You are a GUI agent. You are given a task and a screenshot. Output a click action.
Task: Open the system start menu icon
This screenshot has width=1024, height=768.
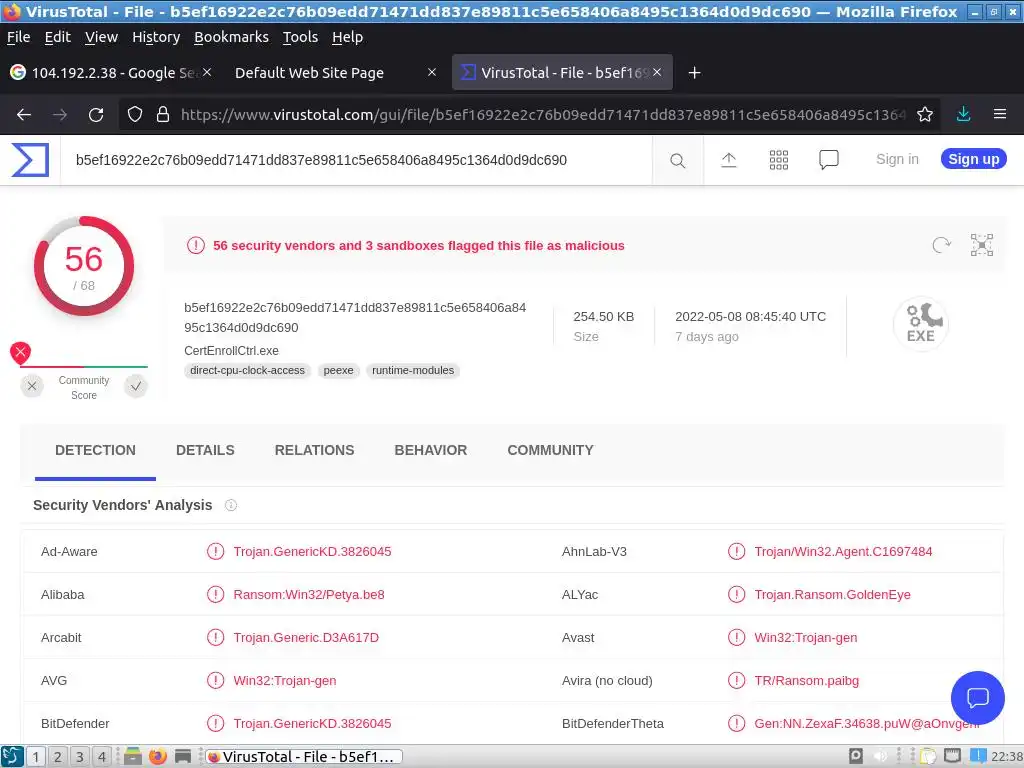[x=12, y=756]
